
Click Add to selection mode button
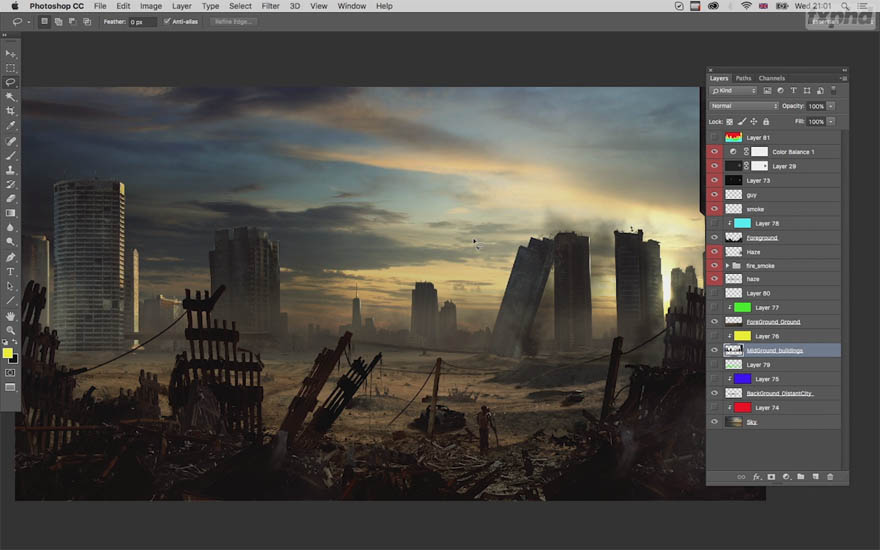coord(58,21)
